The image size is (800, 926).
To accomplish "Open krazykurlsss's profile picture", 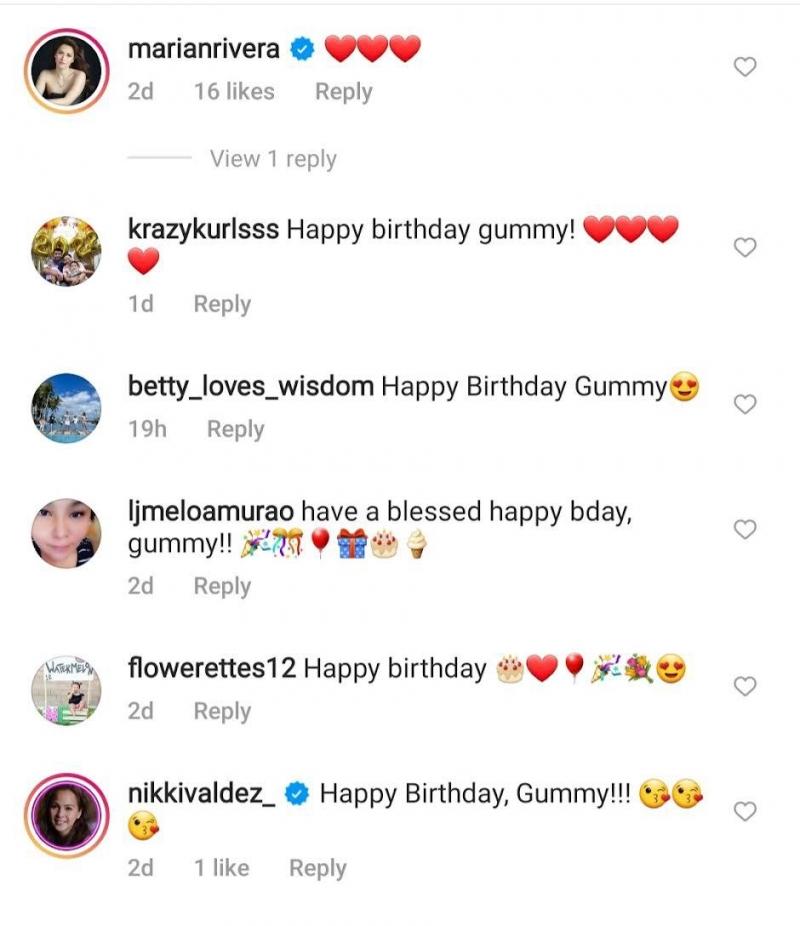I will coord(67,250).
